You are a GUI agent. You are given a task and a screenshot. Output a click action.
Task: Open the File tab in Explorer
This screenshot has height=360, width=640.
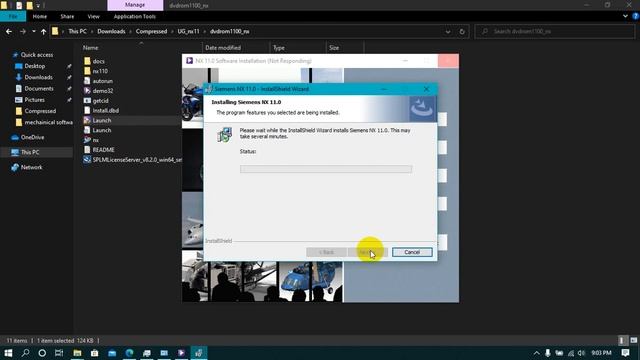(x=13, y=16)
